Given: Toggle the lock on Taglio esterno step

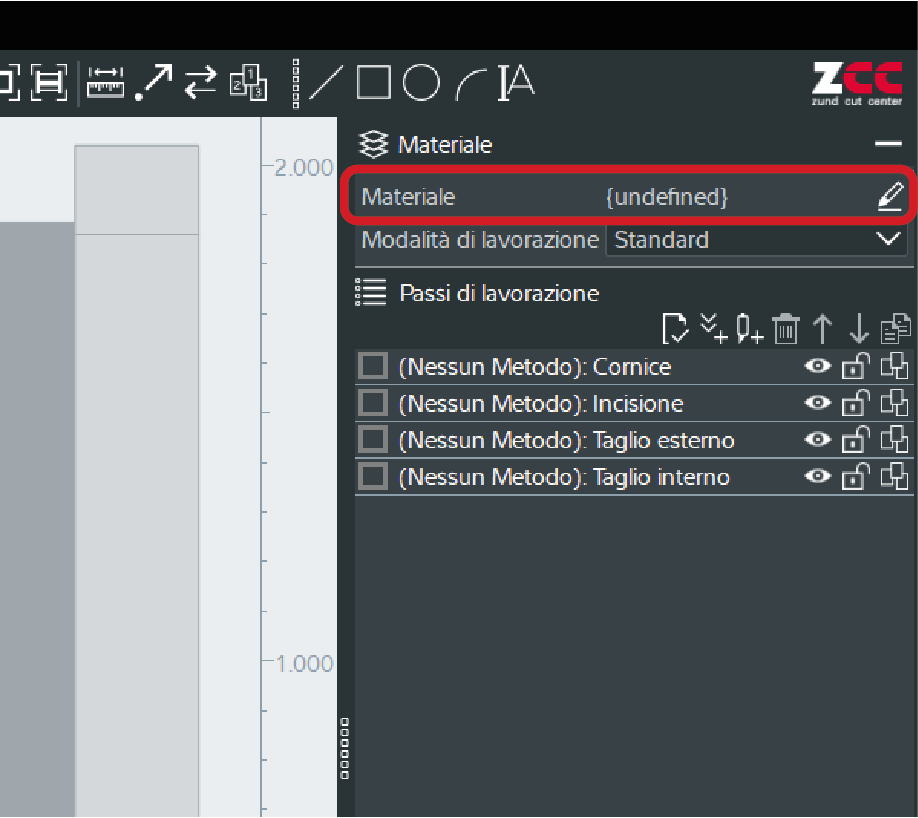Looking at the screenshot, I should (x=855, y=440).
